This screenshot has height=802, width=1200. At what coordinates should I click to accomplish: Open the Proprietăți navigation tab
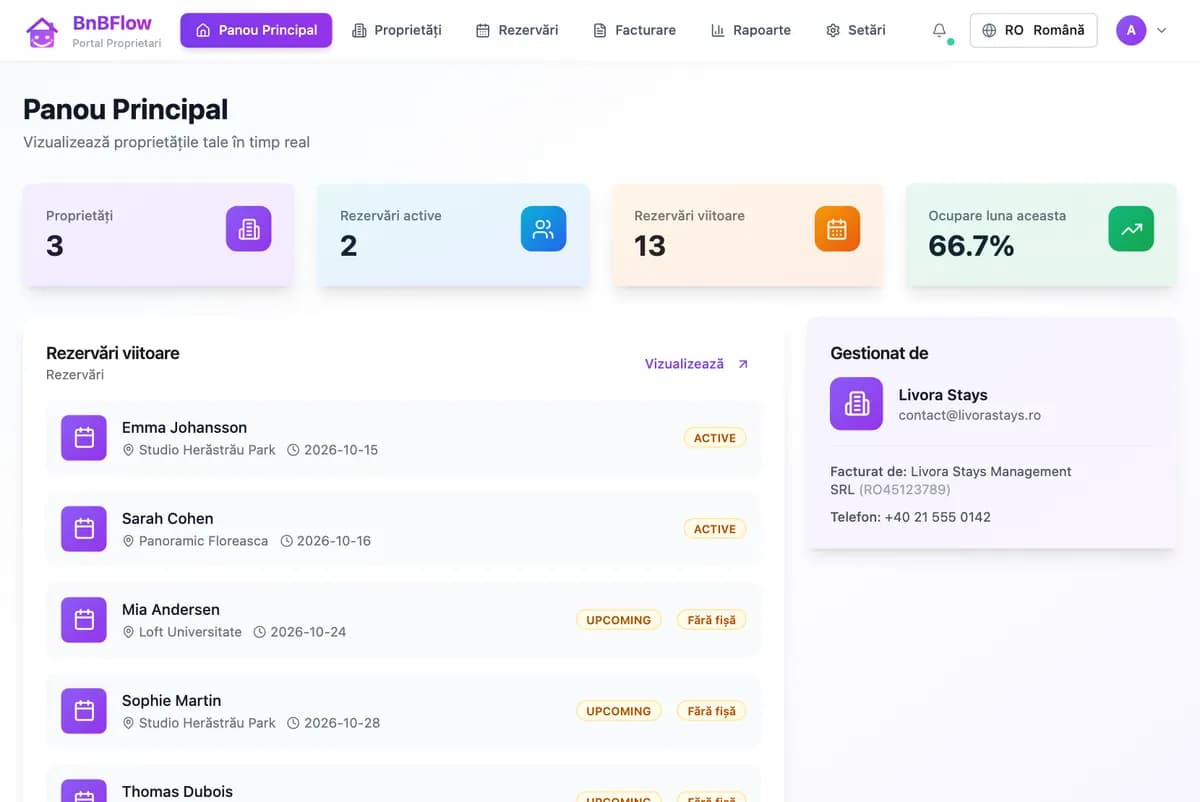pos(397,30)
